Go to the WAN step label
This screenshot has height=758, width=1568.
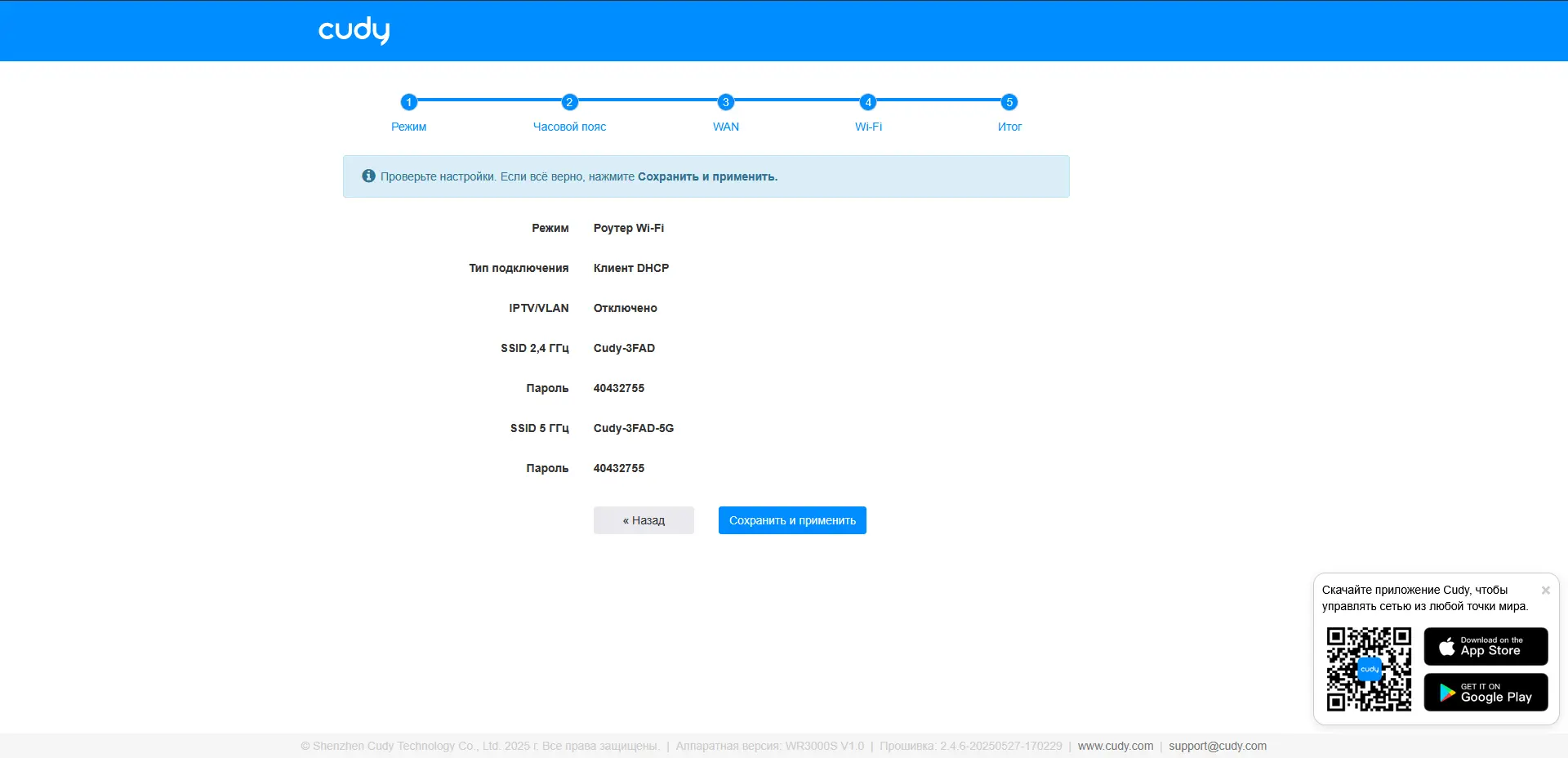click(x=725, y=127)
